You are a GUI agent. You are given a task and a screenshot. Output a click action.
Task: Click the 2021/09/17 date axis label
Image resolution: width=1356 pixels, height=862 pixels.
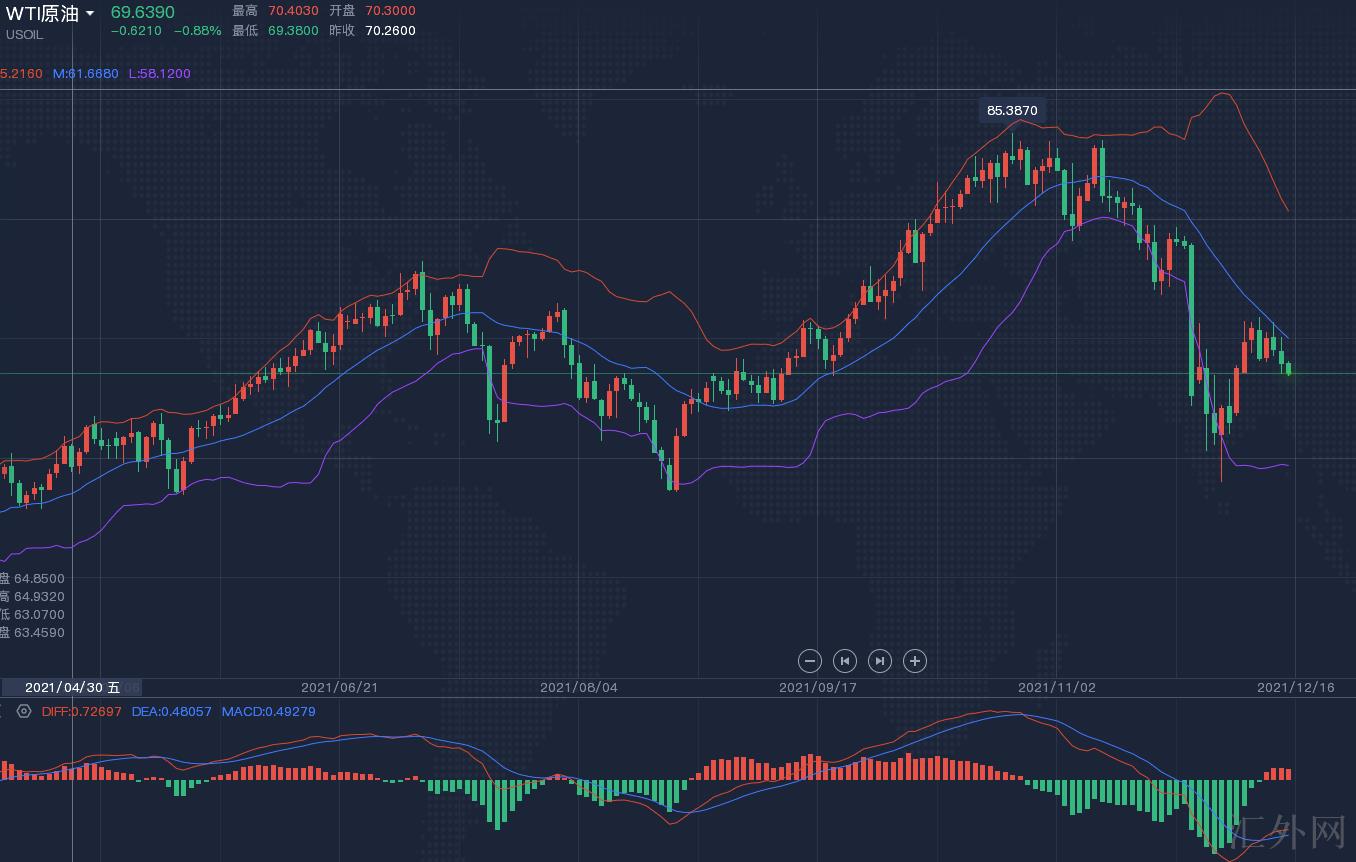pos(817,688)
